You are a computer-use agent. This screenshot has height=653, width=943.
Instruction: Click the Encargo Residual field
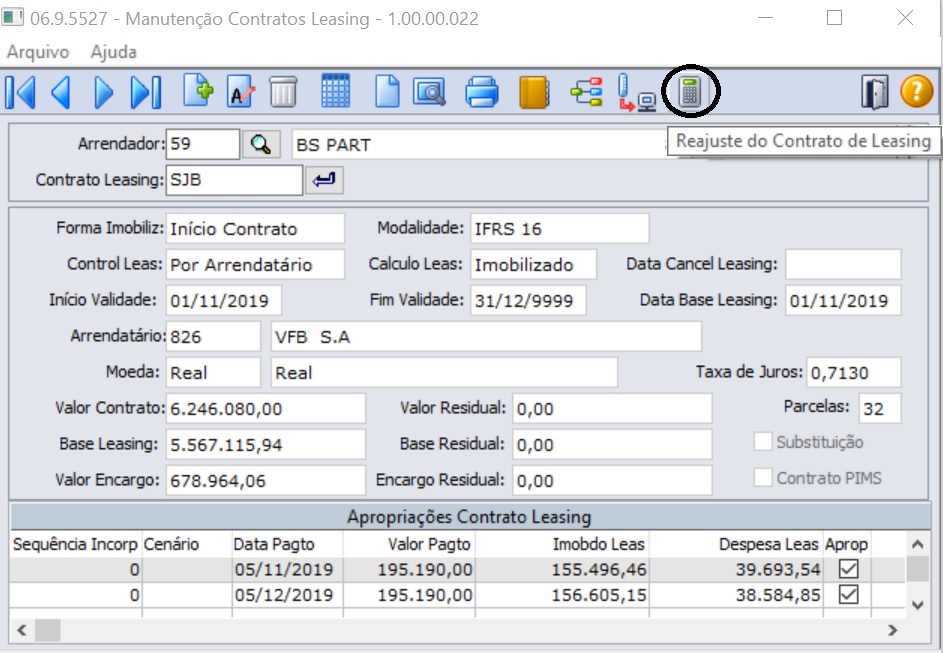click(x=612, y=480)
